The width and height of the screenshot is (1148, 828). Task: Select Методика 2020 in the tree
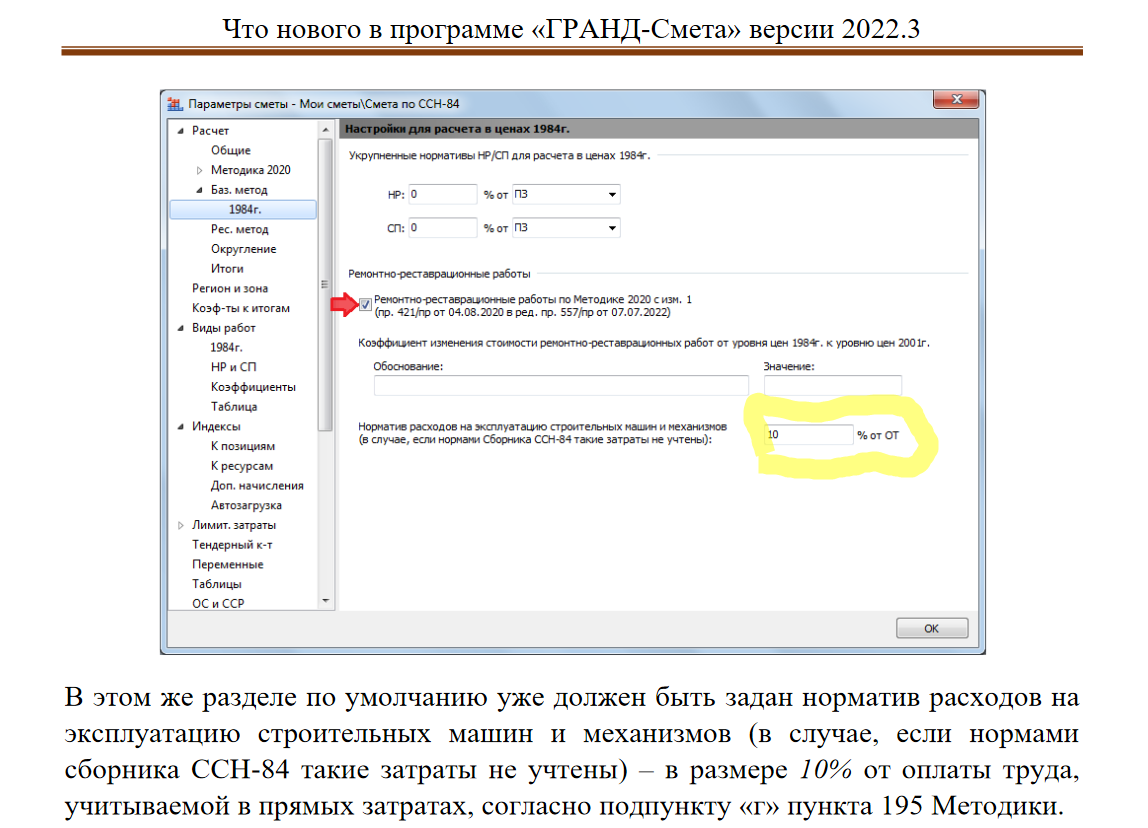pyautogui.click(x=250, y=170)
